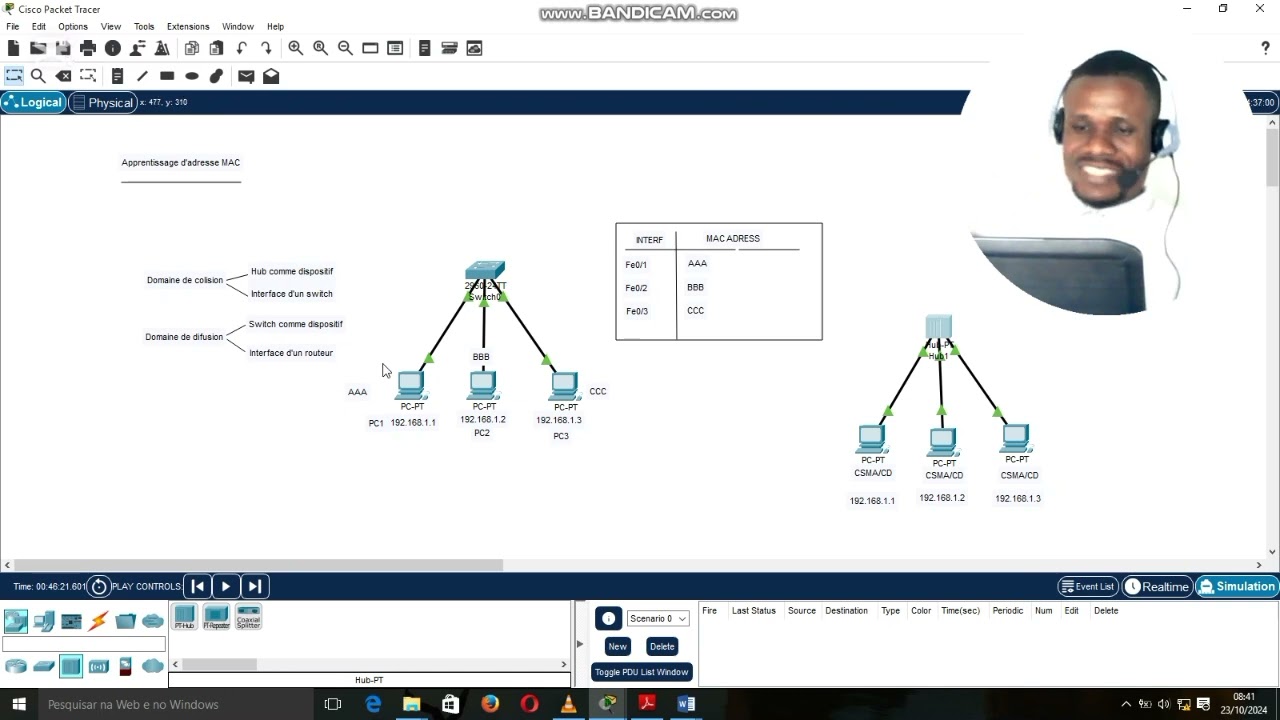
Task: Toggle the Event List panel
Action: coord(1087,587)
